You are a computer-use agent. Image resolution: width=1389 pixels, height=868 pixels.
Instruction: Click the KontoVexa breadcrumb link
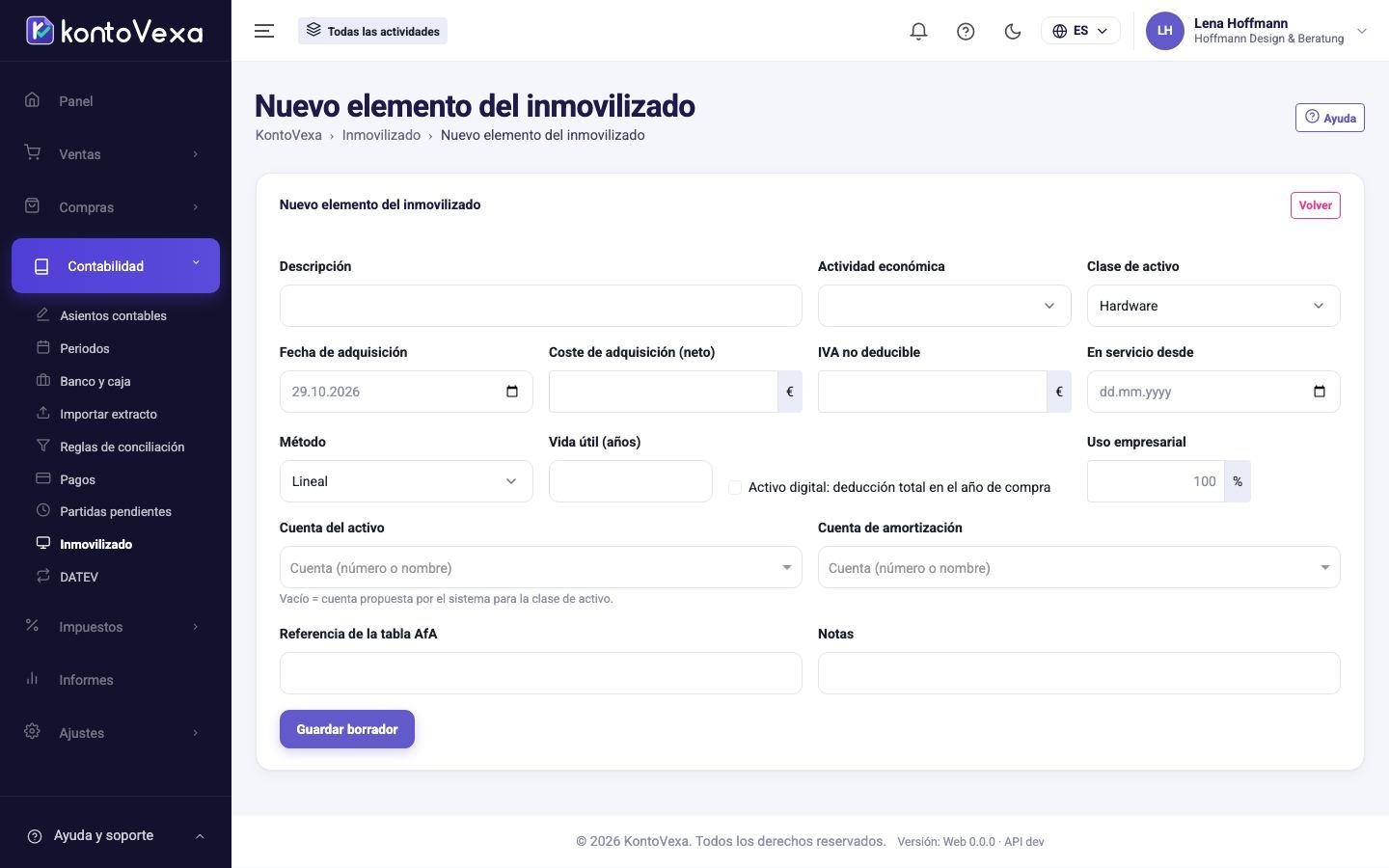(x=288, y=135)
